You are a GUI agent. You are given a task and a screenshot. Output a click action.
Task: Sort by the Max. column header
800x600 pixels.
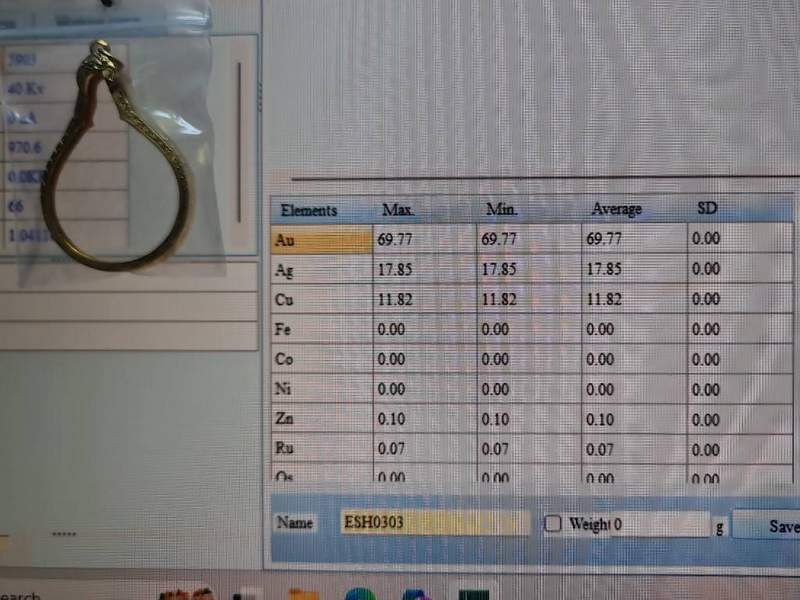[x=398, y=210]
